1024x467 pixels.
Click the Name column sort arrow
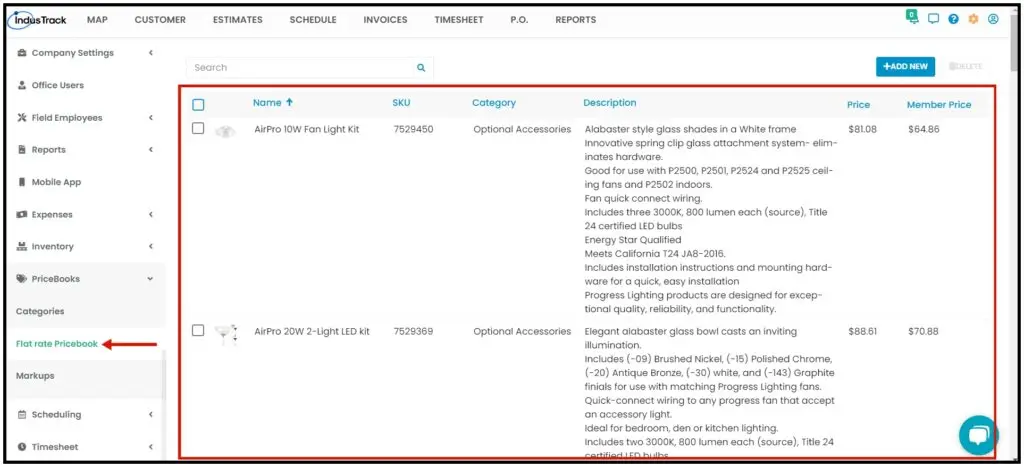pyautogui.click(x=289, y=103)
